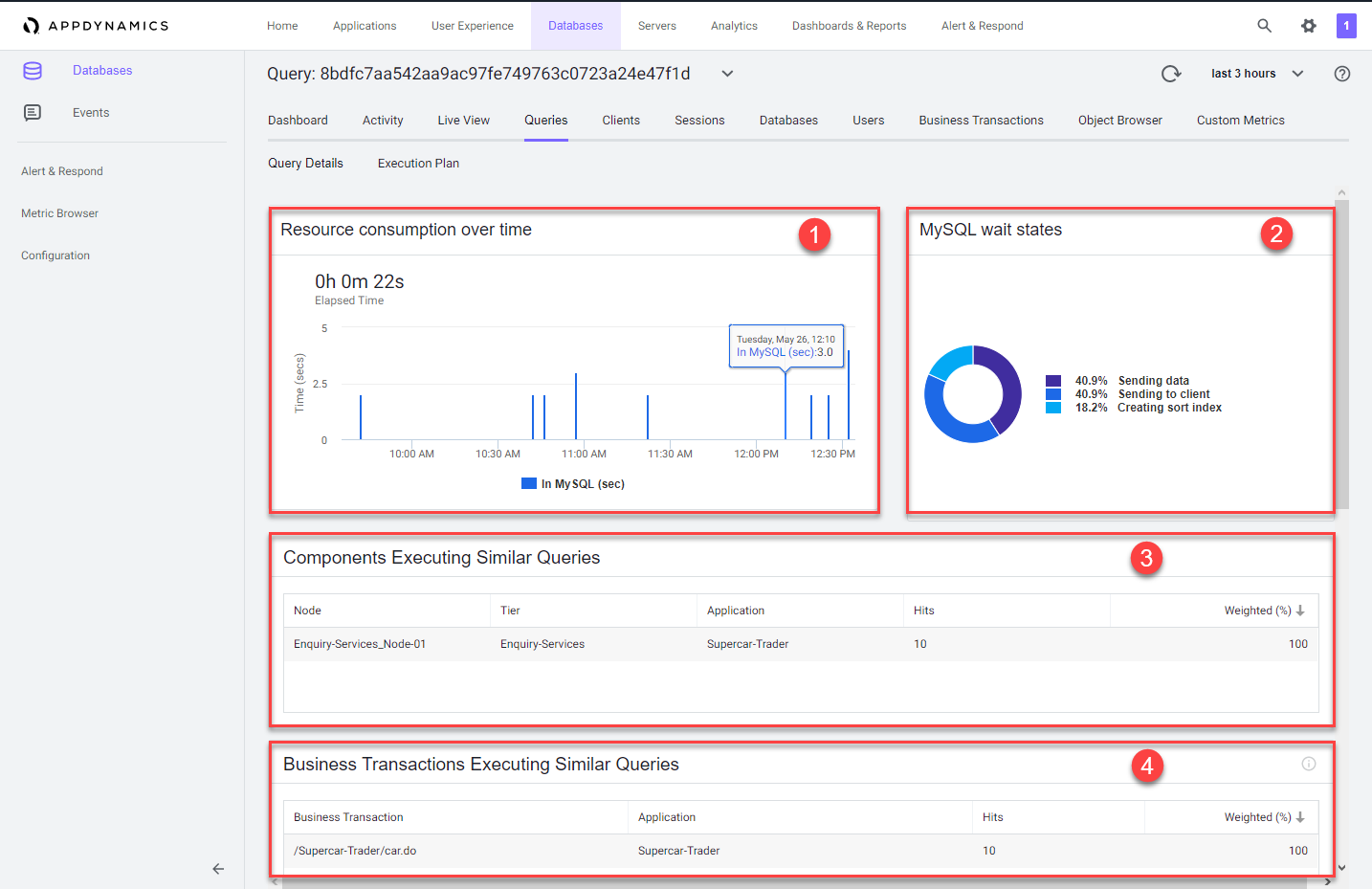Click the MySQL wait states donut chart
The height and width of the screenshot is (889, 1372).
click(973, 394)
